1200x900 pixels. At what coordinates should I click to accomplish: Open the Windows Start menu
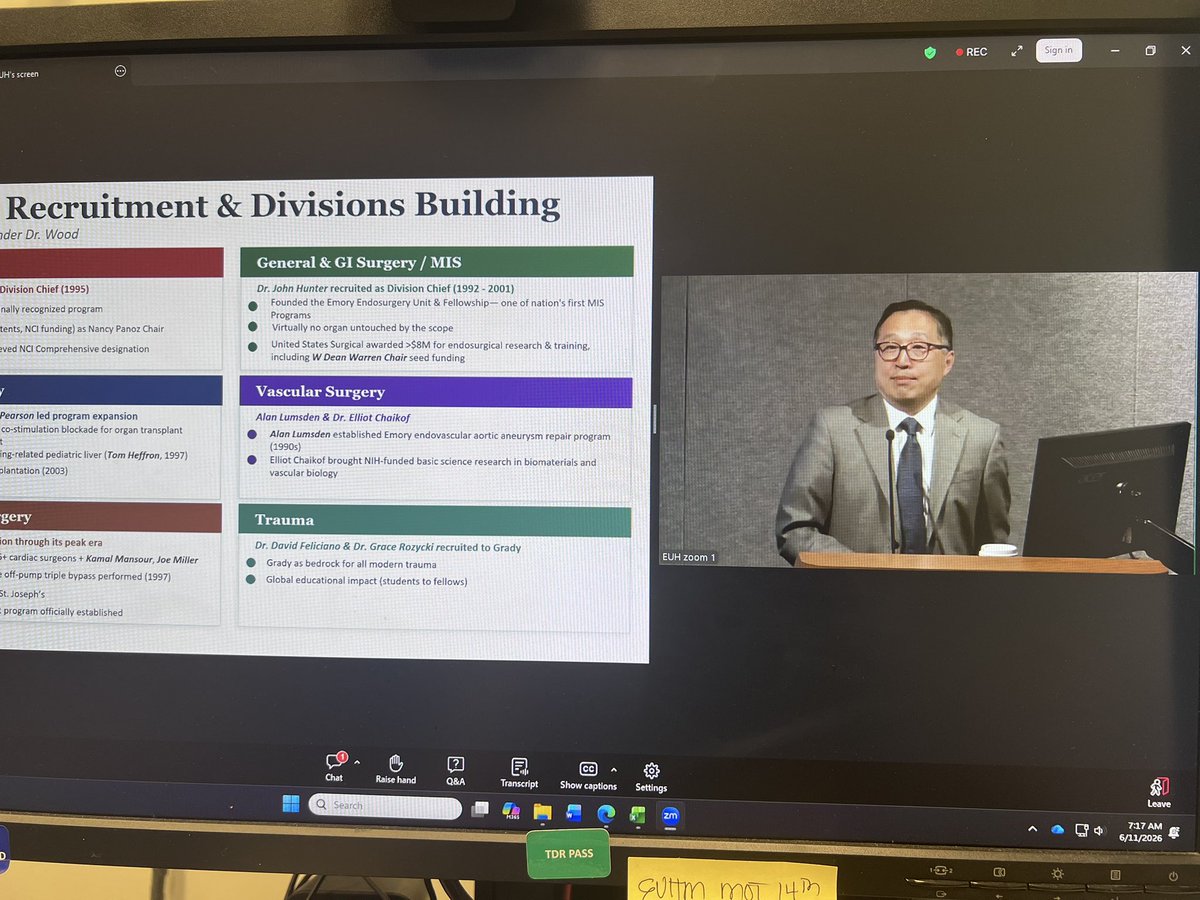click(x=290, y=804)
